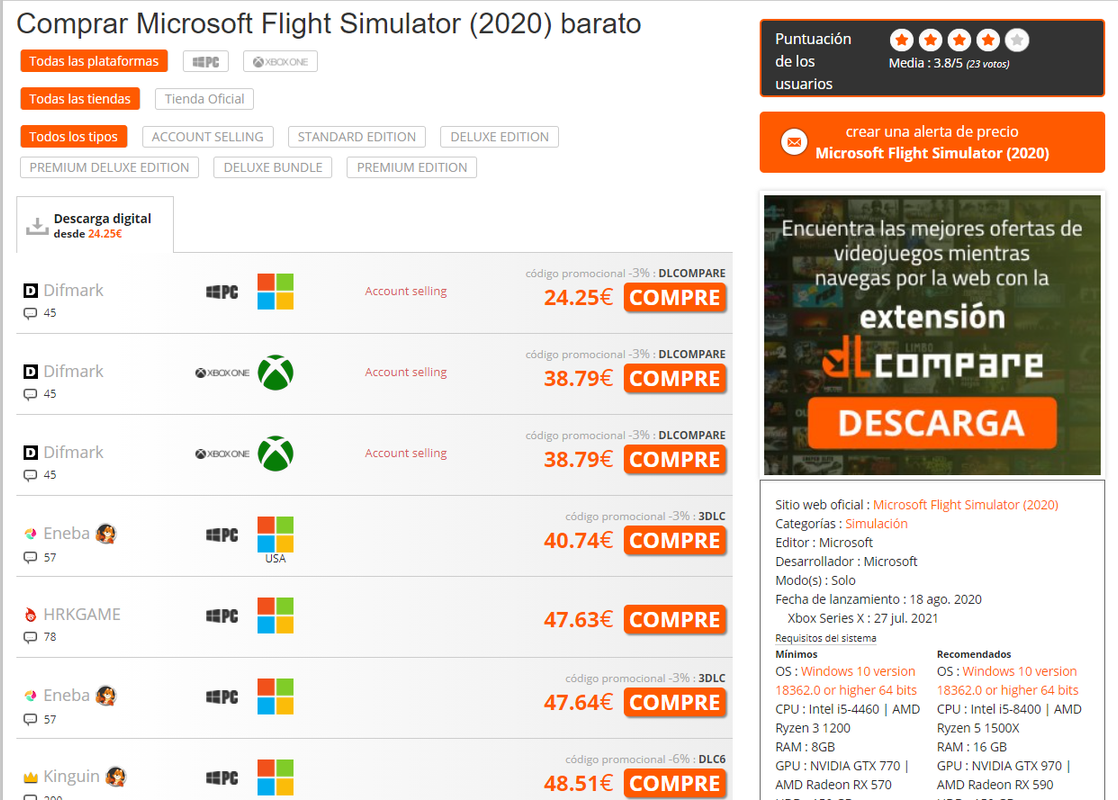Select the 'Todos los tipos' filter
This screenshot has height=800, width=1118.
(73, 137)
